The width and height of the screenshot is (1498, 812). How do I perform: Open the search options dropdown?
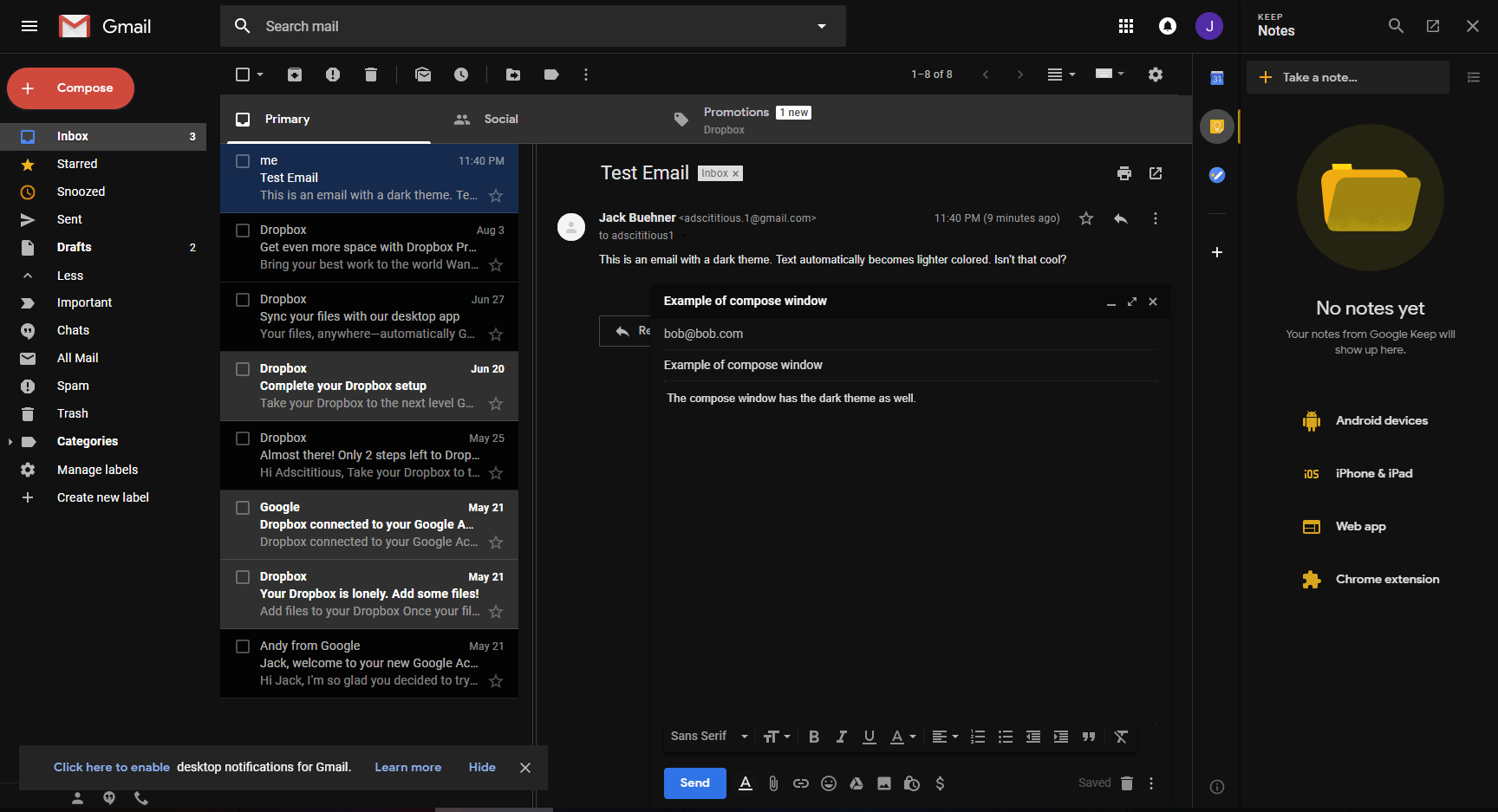(820, 26)
